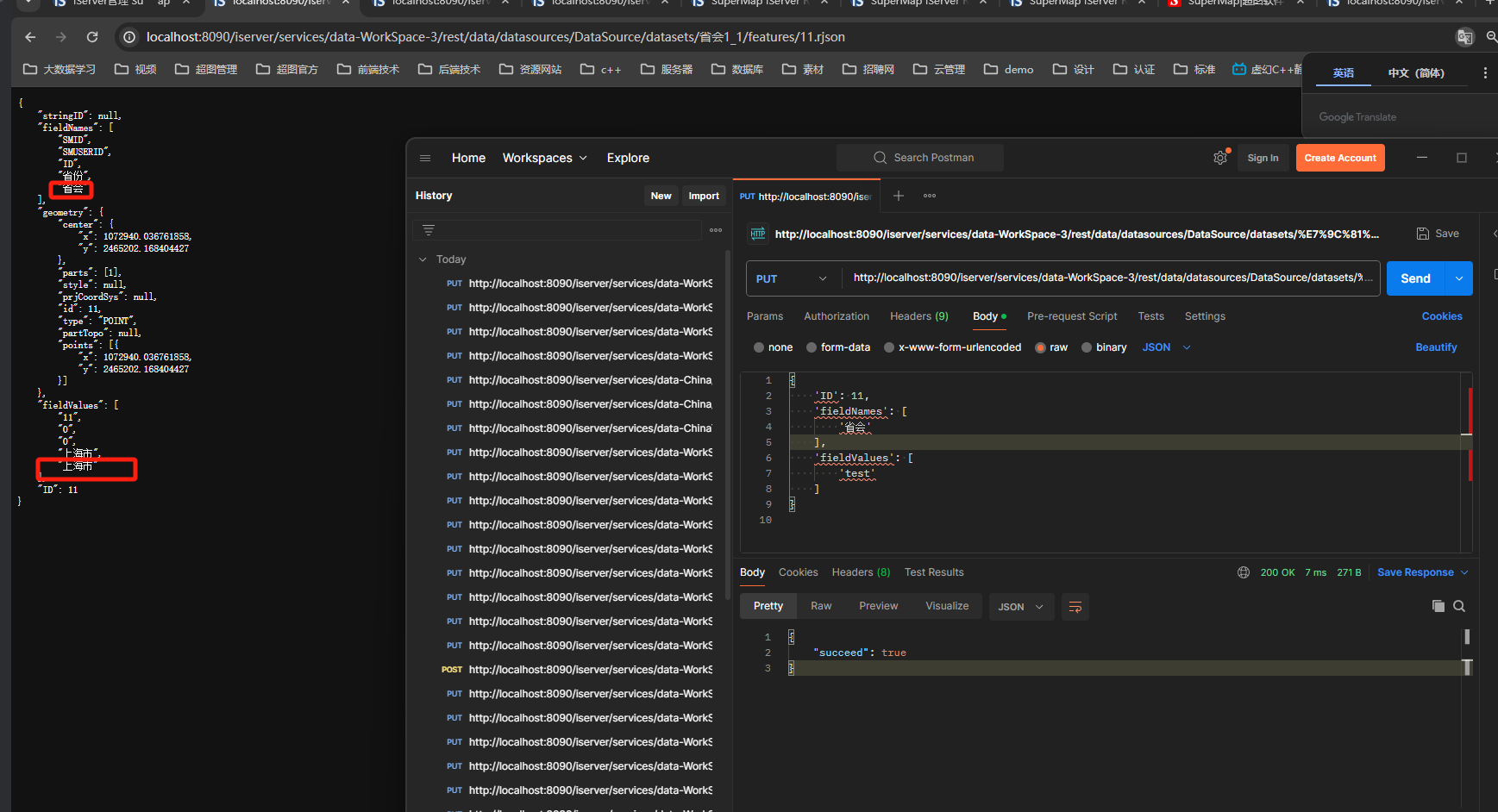The height and width of the screenshot is (812, 1498).
Task: Open the 虚幻C++ bookmark
Action: 1266,69
